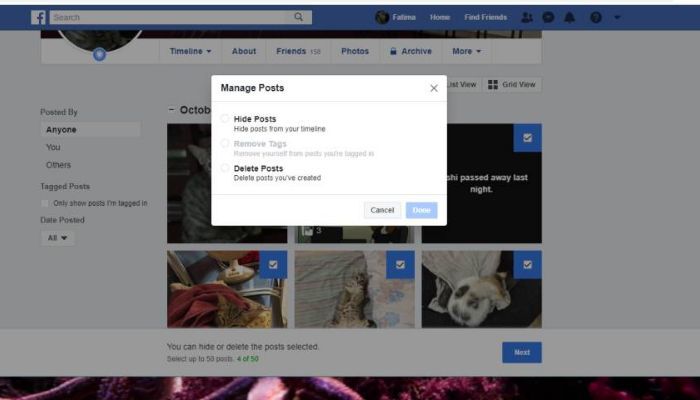
Task: Open the Date Posted All dropdown
Action: (x=59, y=238)
